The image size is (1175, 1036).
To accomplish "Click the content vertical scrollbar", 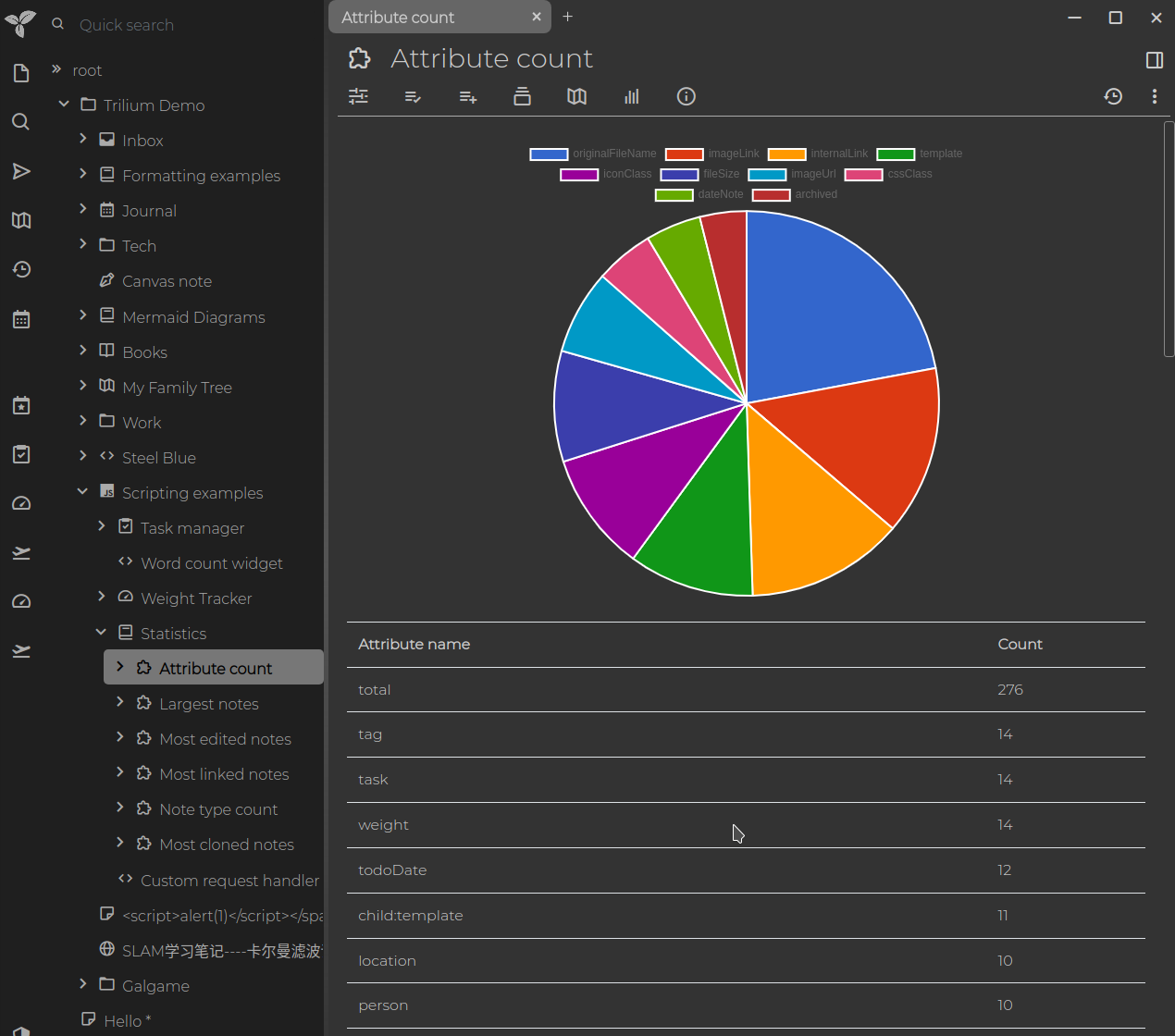I will 1169,239.
